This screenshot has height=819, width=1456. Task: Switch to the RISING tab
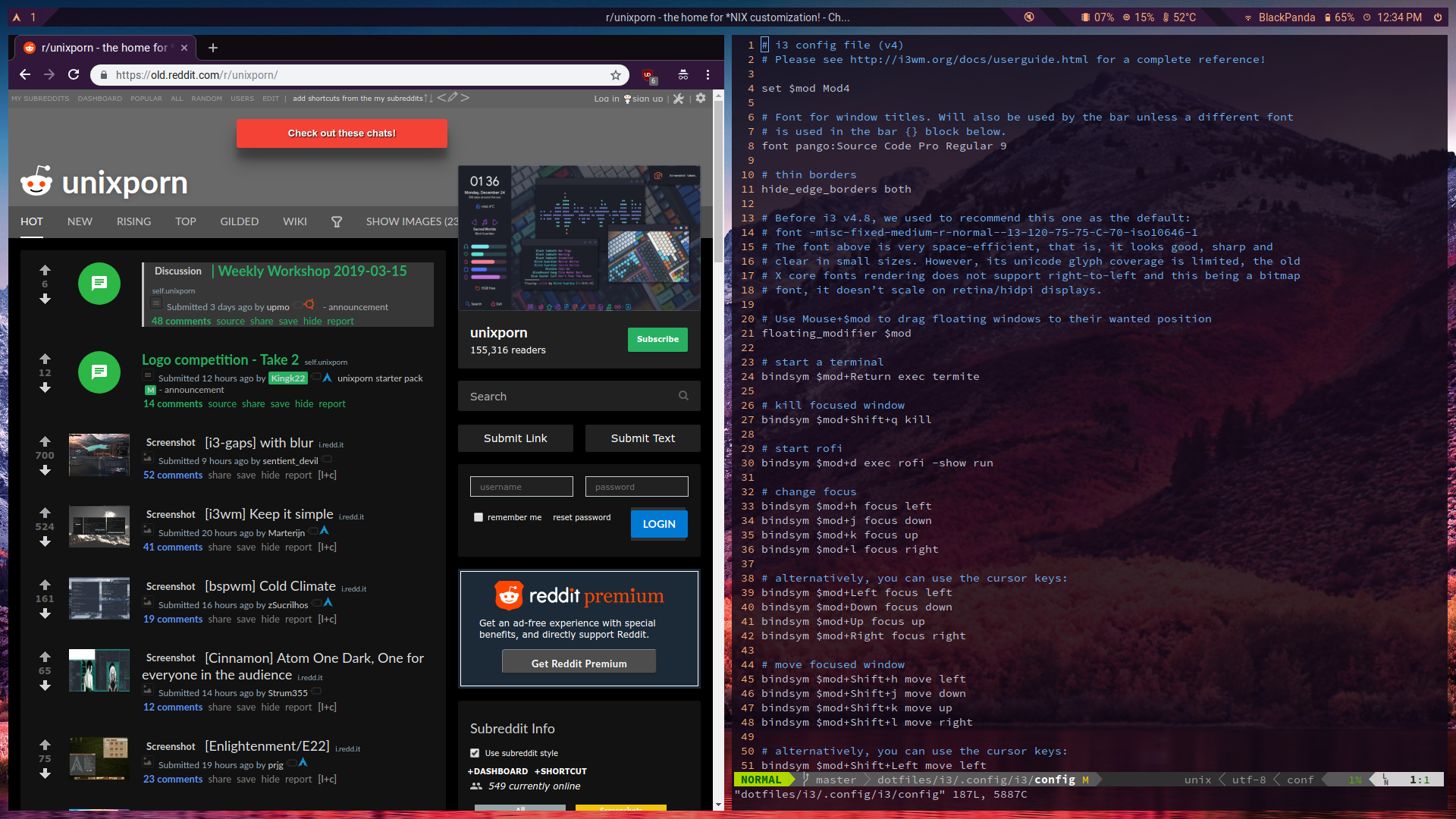click(x=133, y=221)
